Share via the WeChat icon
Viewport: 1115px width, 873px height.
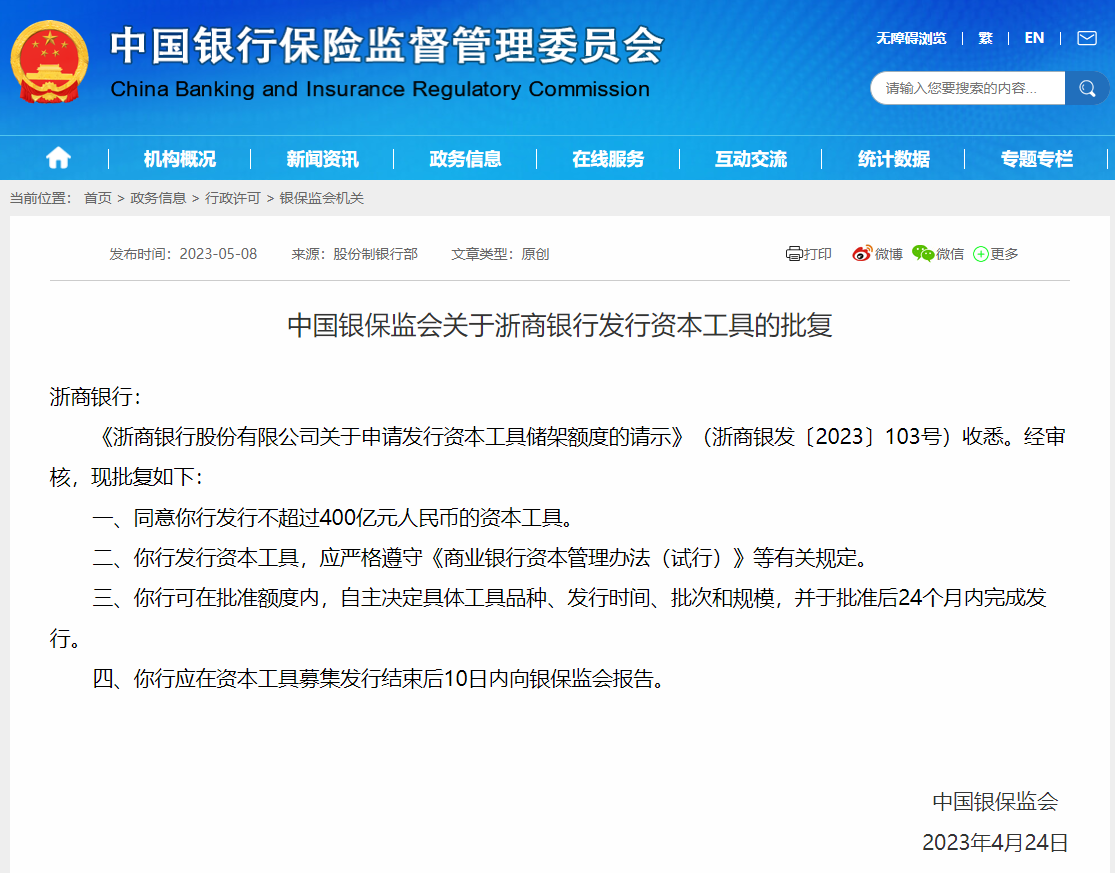pos(923,254)
